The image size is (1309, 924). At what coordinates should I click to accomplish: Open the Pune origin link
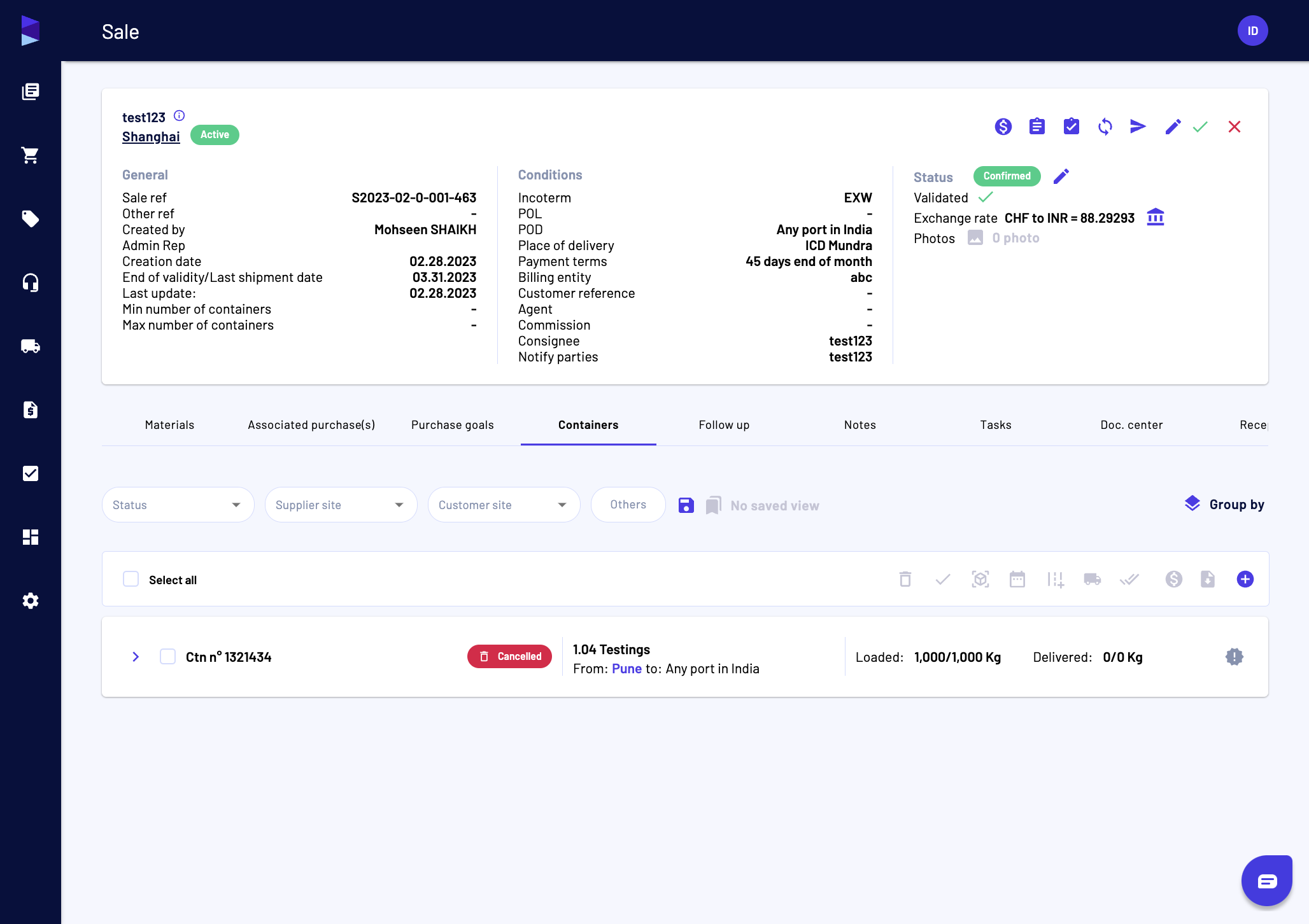coord(626,669)
